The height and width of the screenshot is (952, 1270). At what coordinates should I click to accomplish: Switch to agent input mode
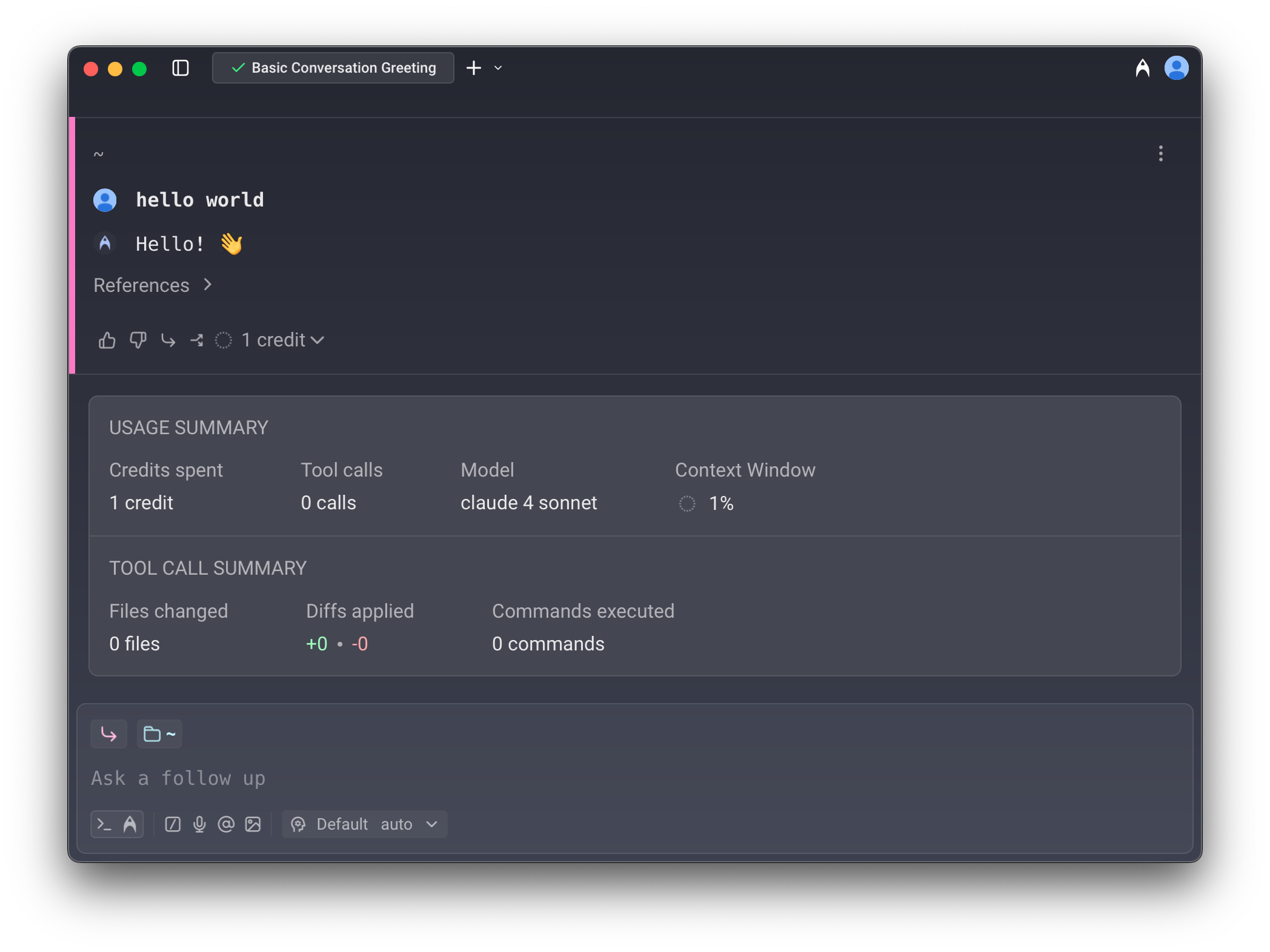point(130,824)
